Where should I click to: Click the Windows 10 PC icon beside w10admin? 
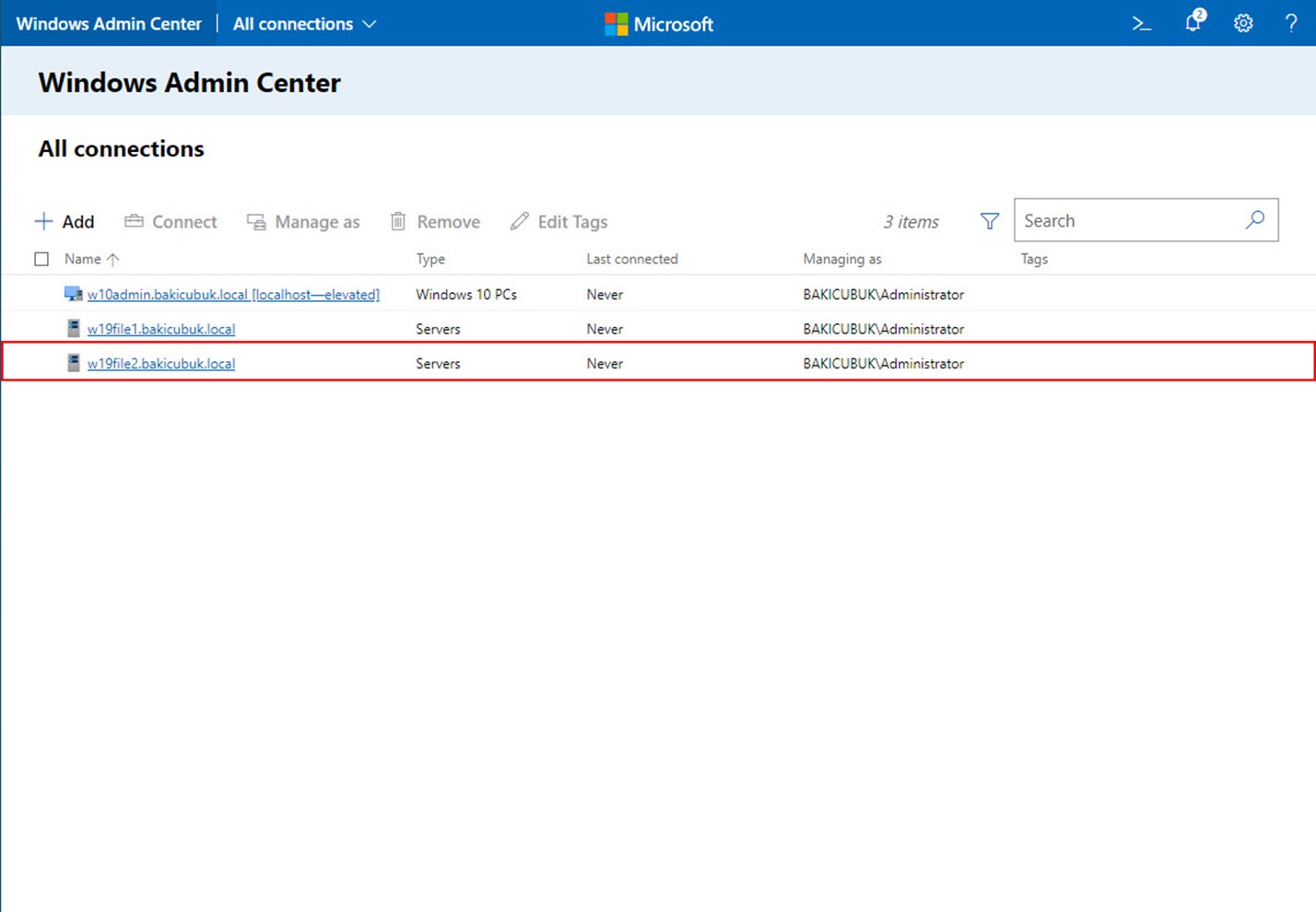(x=73, y=294)
